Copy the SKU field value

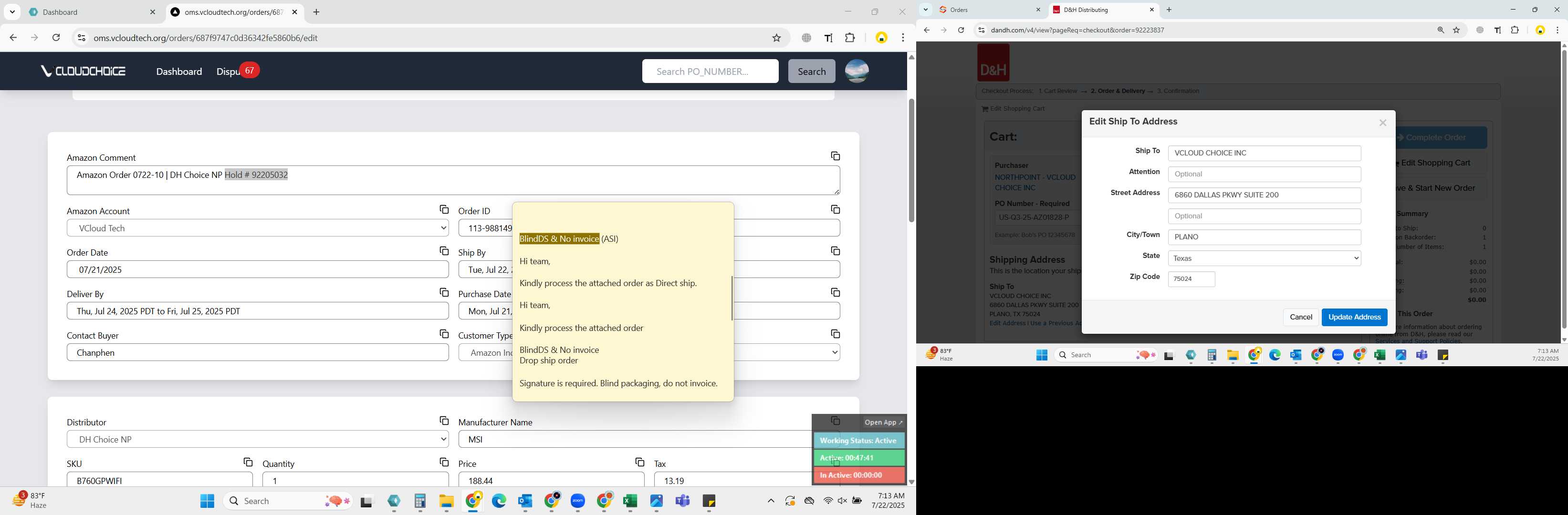point(248,462)
